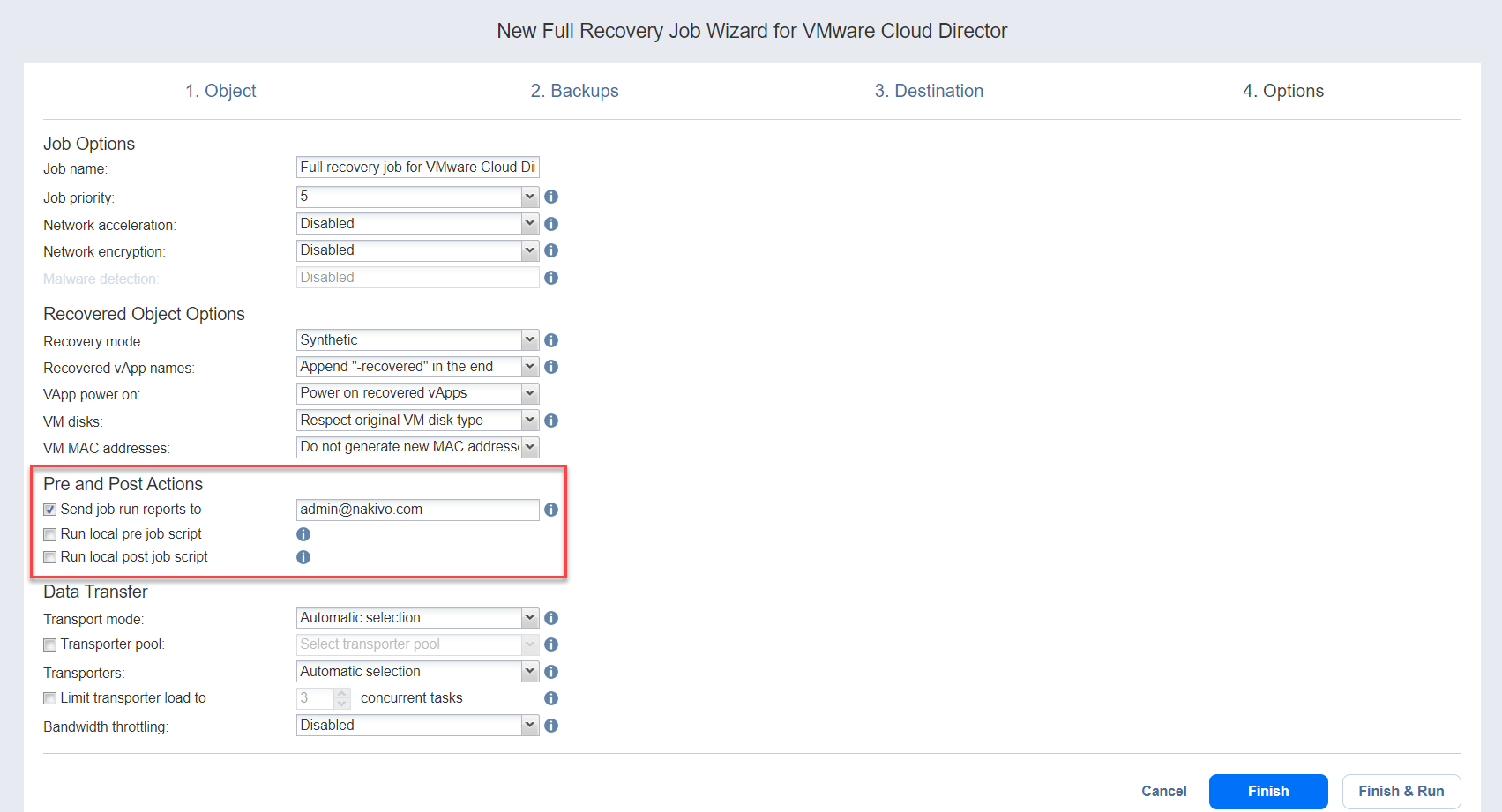Go to the 3. Destination step
The height and width of the screenshot is (812, 1502).
point(929,91)
